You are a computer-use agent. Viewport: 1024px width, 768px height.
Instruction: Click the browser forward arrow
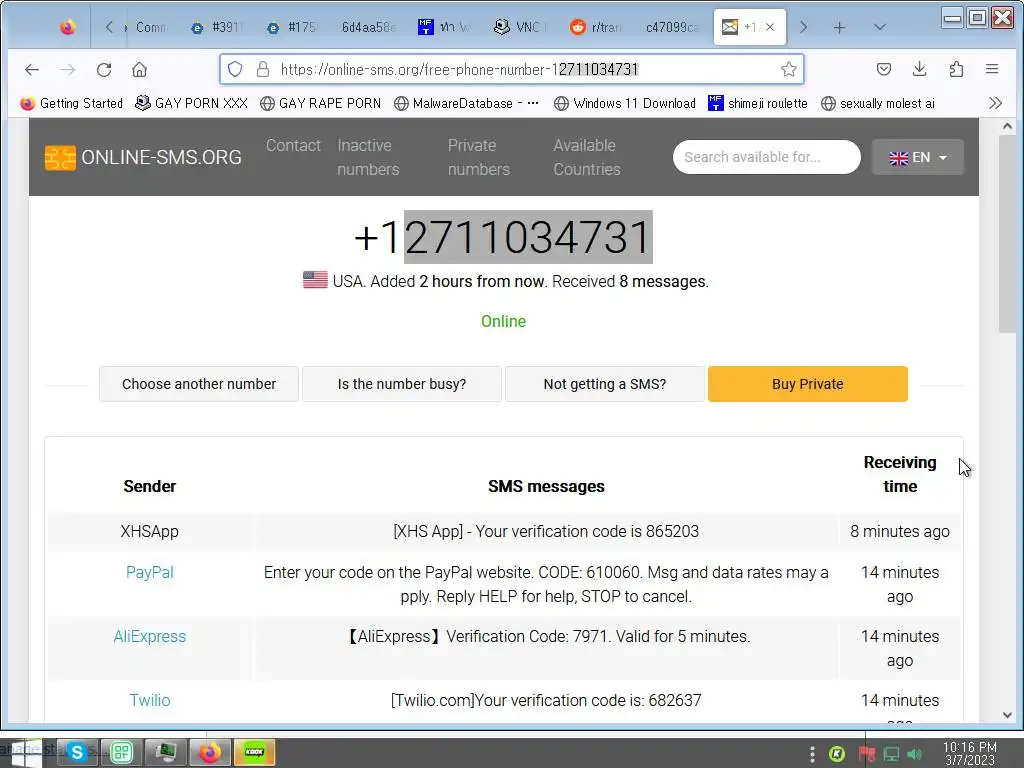point(68,69)
